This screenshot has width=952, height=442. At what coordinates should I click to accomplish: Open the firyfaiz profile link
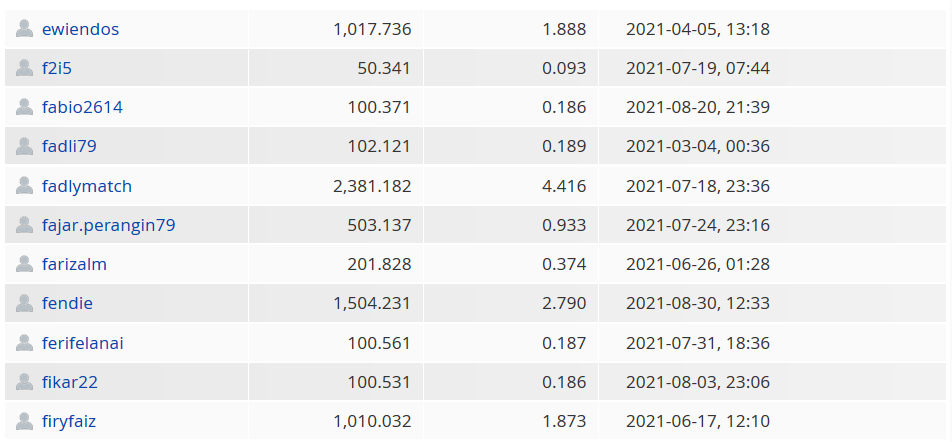point(69,421)
